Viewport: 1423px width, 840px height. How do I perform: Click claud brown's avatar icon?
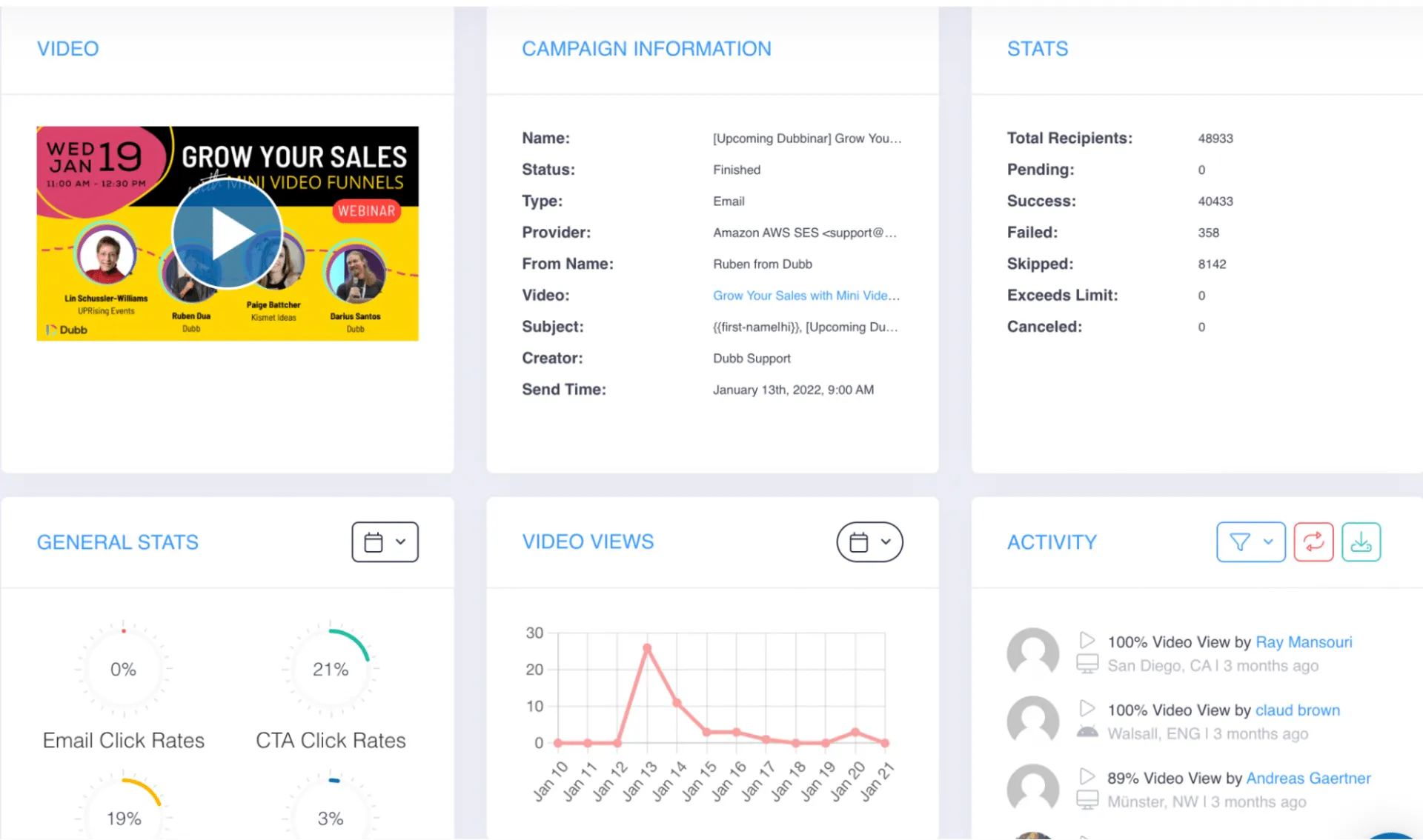[x=1033, y=721]
